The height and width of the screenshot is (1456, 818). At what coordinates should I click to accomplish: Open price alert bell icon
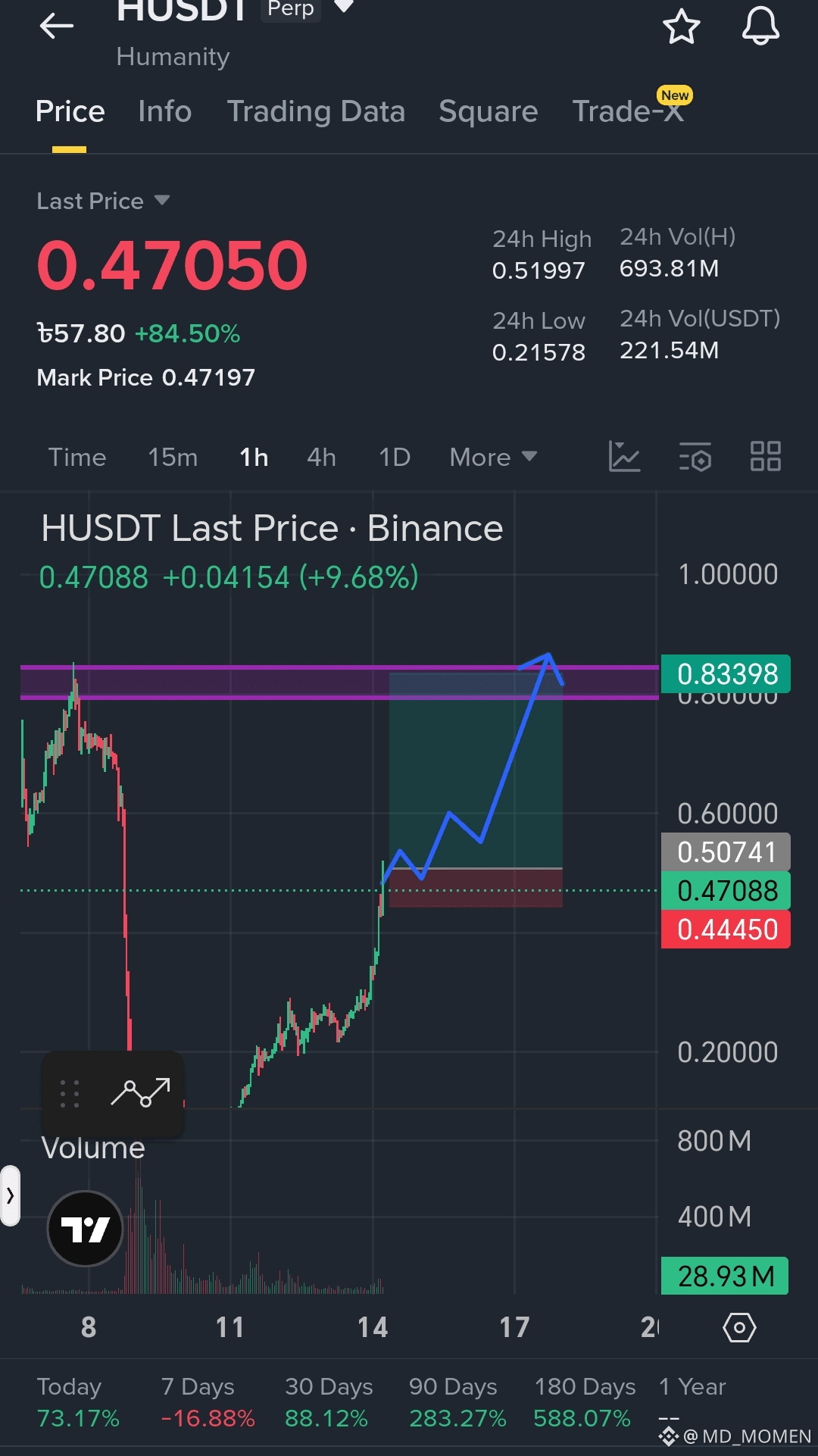tap(760, 27)
